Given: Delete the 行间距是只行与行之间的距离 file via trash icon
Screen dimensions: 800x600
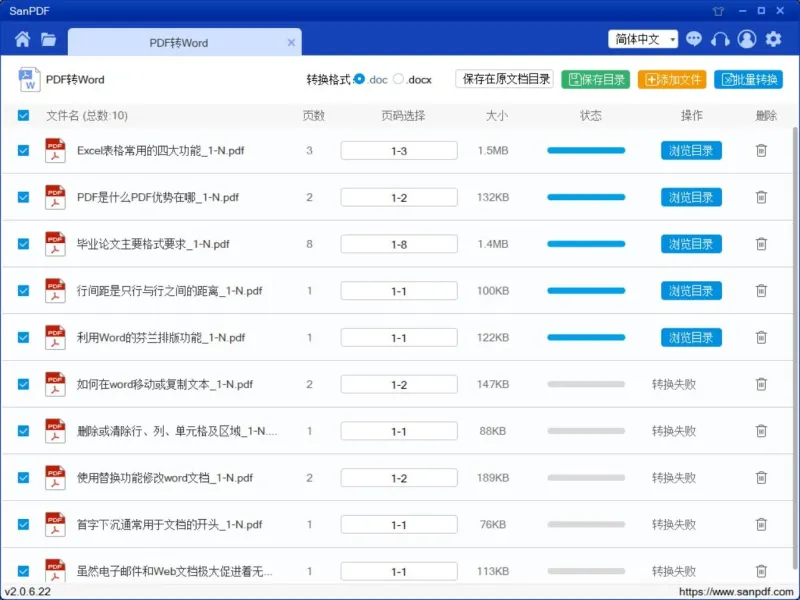Looking at the screenshot, I should click(761, 290).
